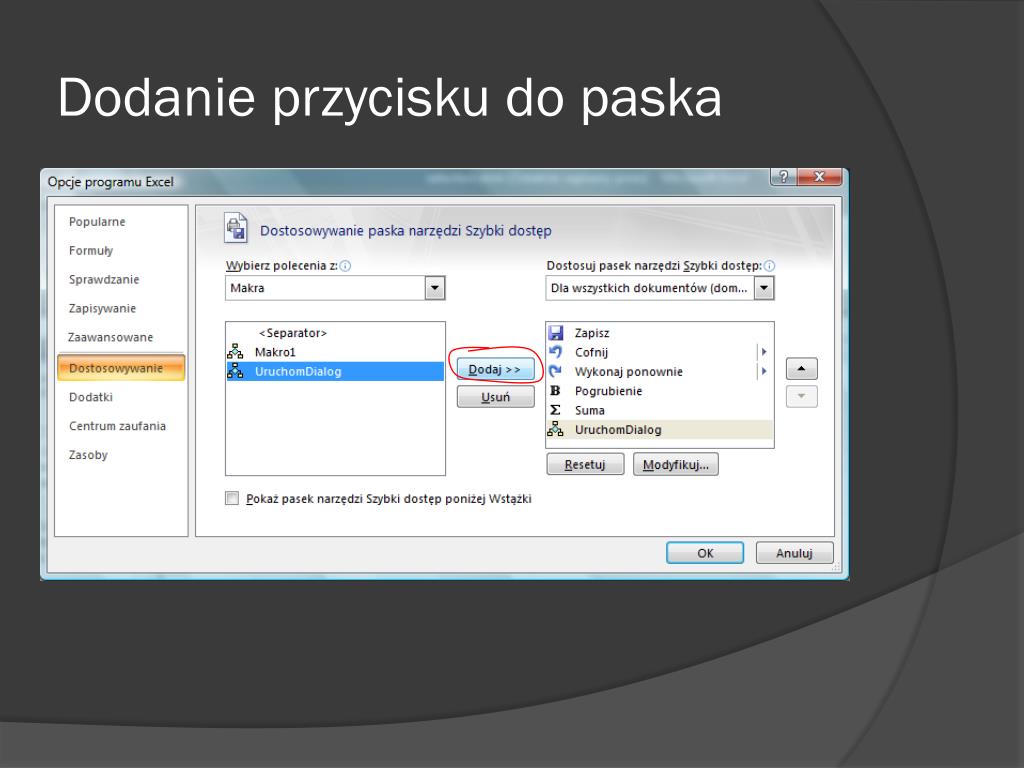Click the Dodaj >> button

(x=495, y=370)
